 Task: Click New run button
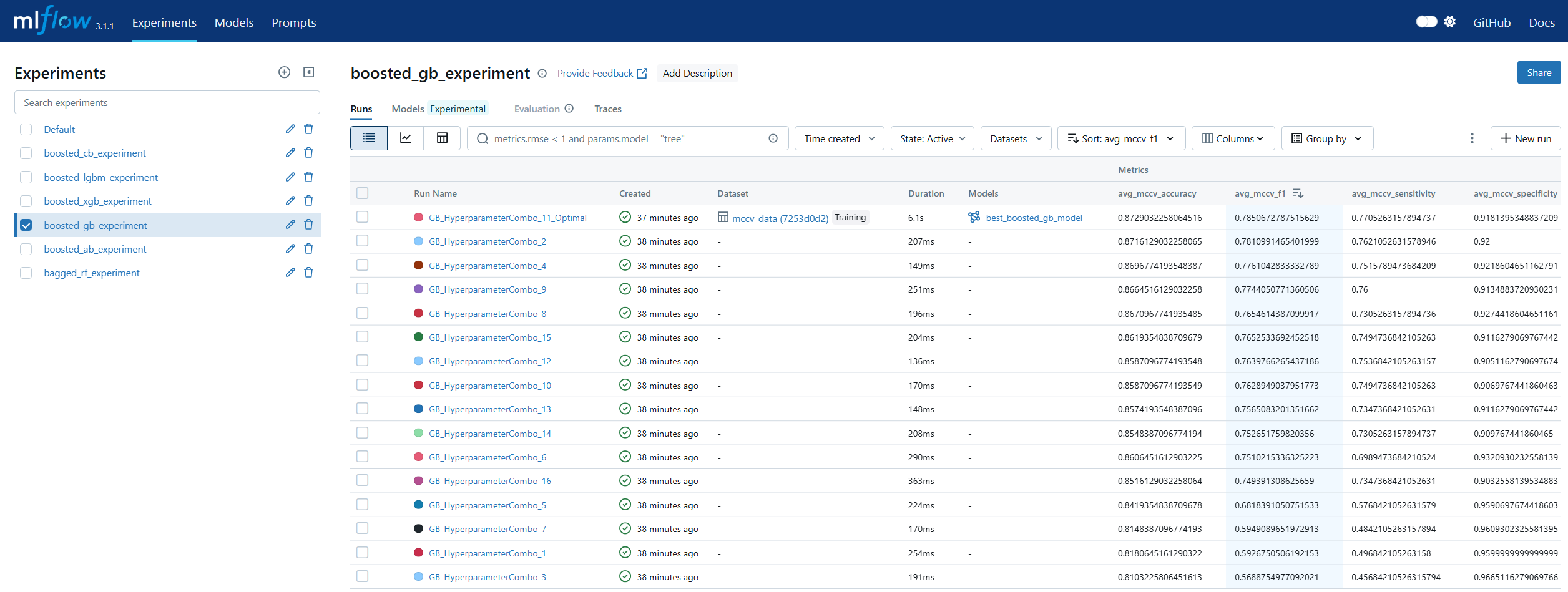pos(1526,138)
